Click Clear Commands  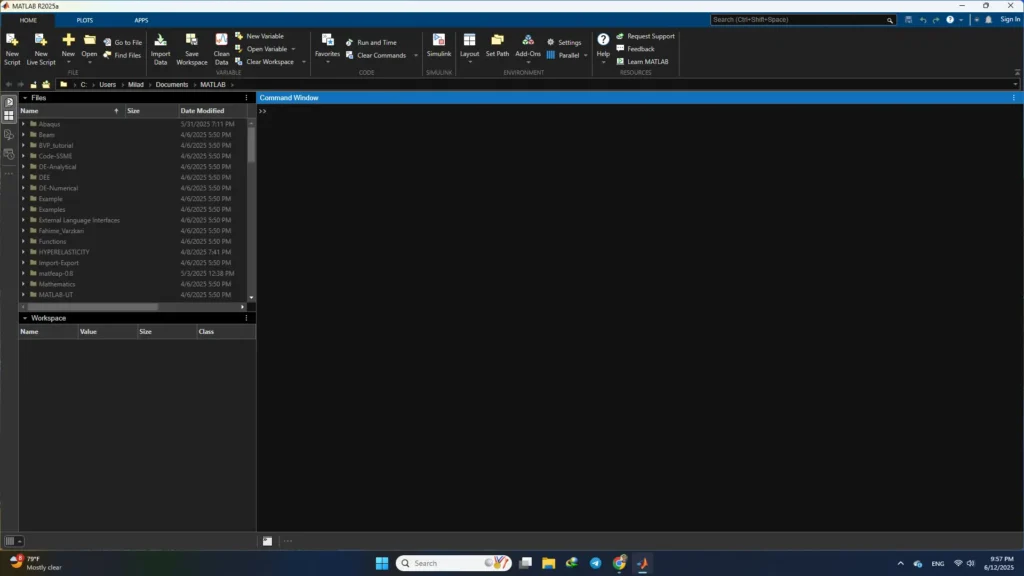[x=376, y=56]
